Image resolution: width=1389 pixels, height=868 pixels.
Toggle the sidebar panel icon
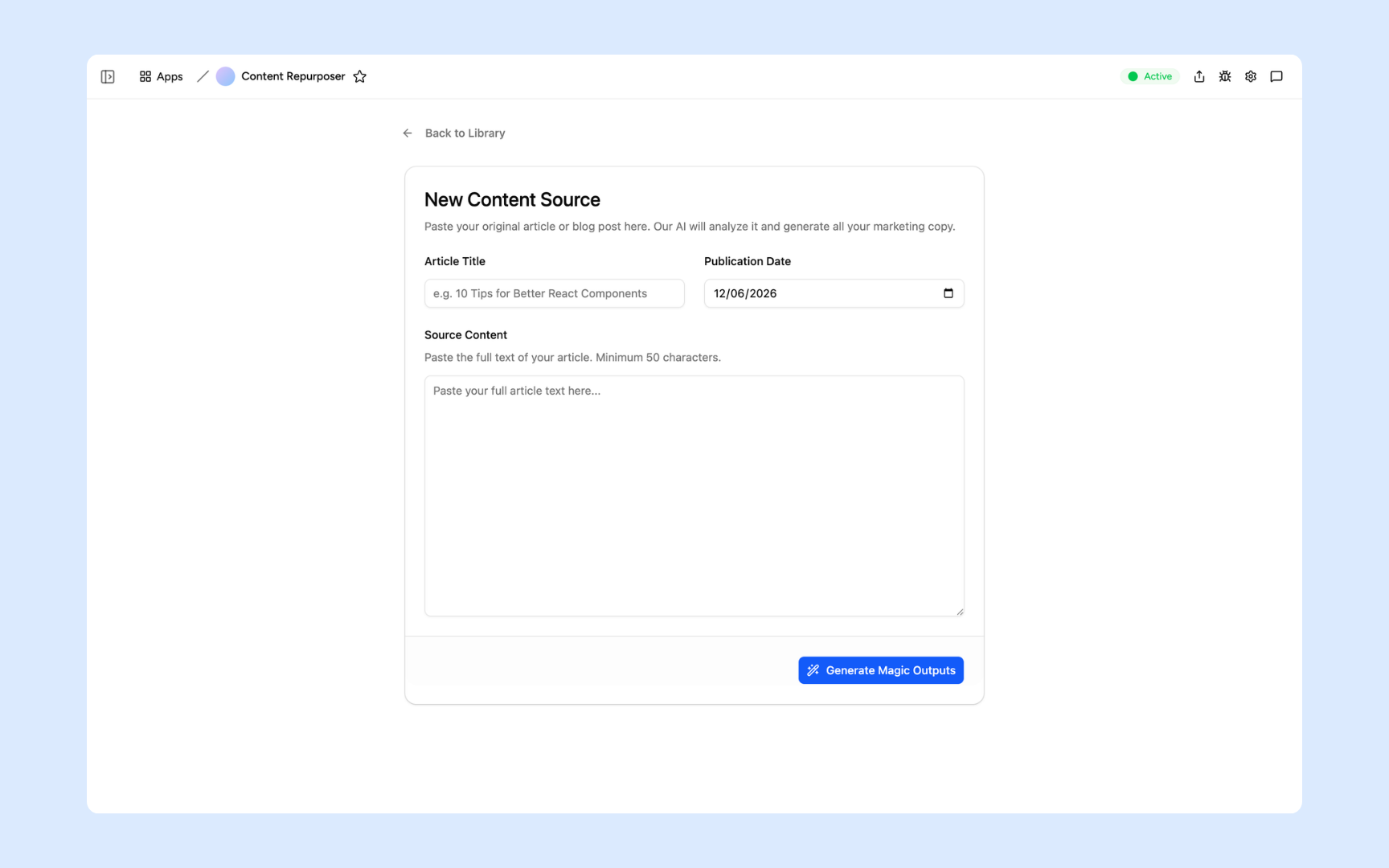point(108,76)
